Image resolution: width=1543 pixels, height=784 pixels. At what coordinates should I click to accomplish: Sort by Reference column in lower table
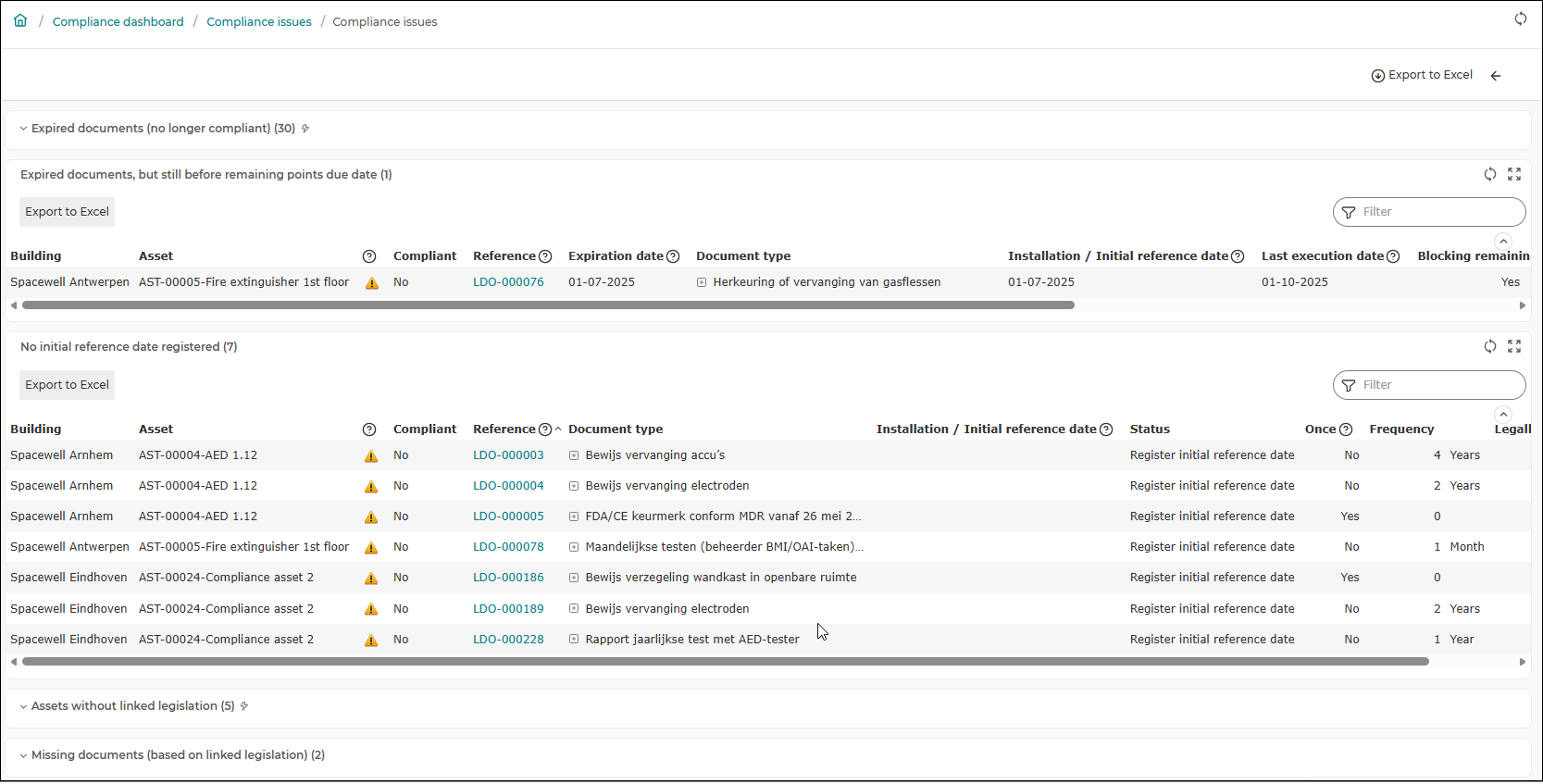(x=504, y=429)
